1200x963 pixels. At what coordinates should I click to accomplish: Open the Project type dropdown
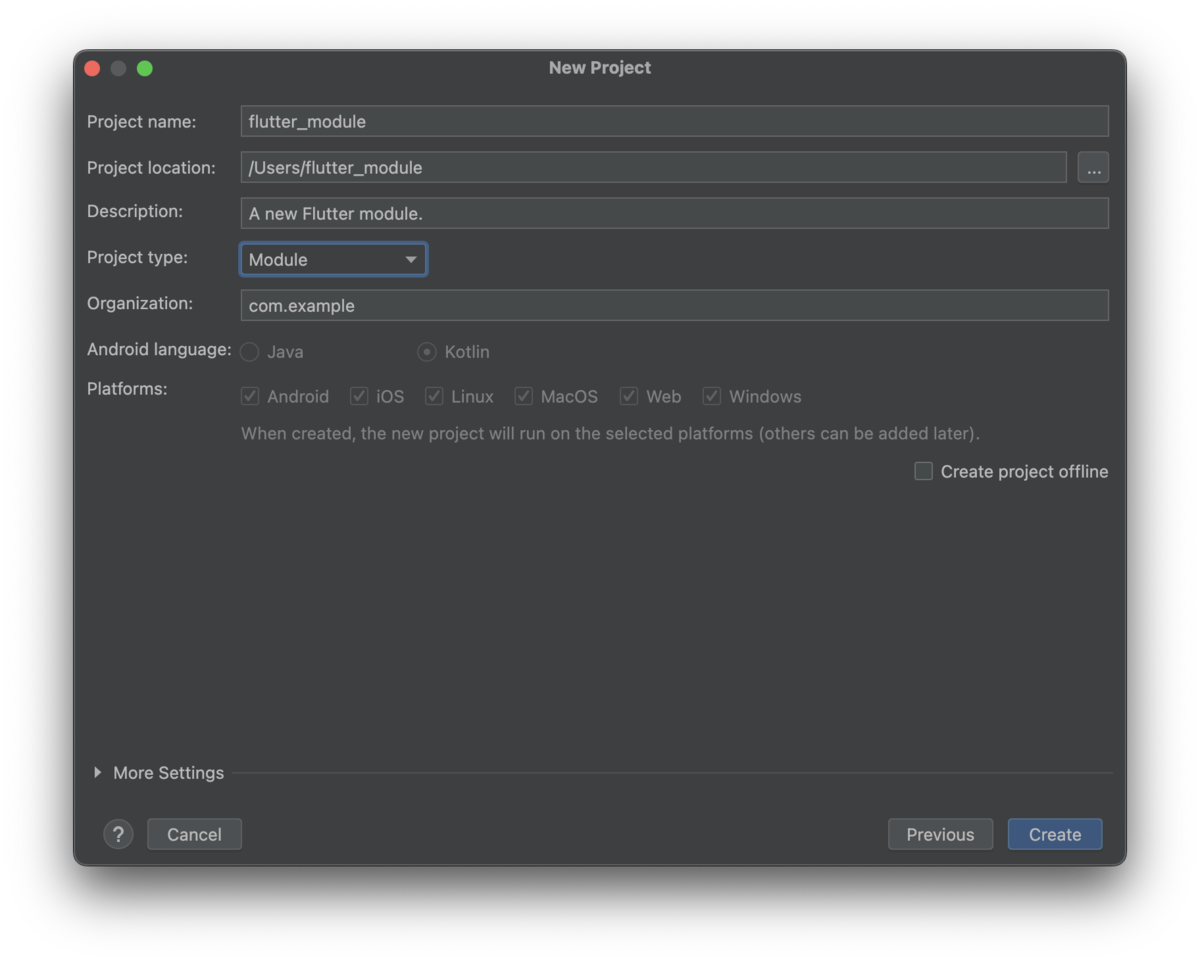coord(333,260)
